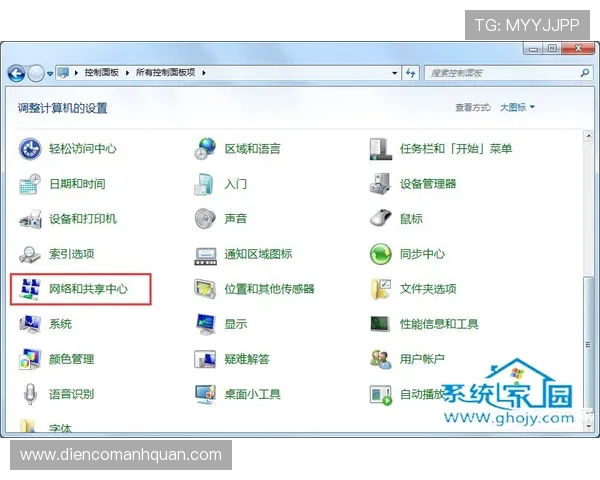Click the 鼠标 text label
Image resolution: width=600 pixels, height=480 pixels.
coord(411,219)
